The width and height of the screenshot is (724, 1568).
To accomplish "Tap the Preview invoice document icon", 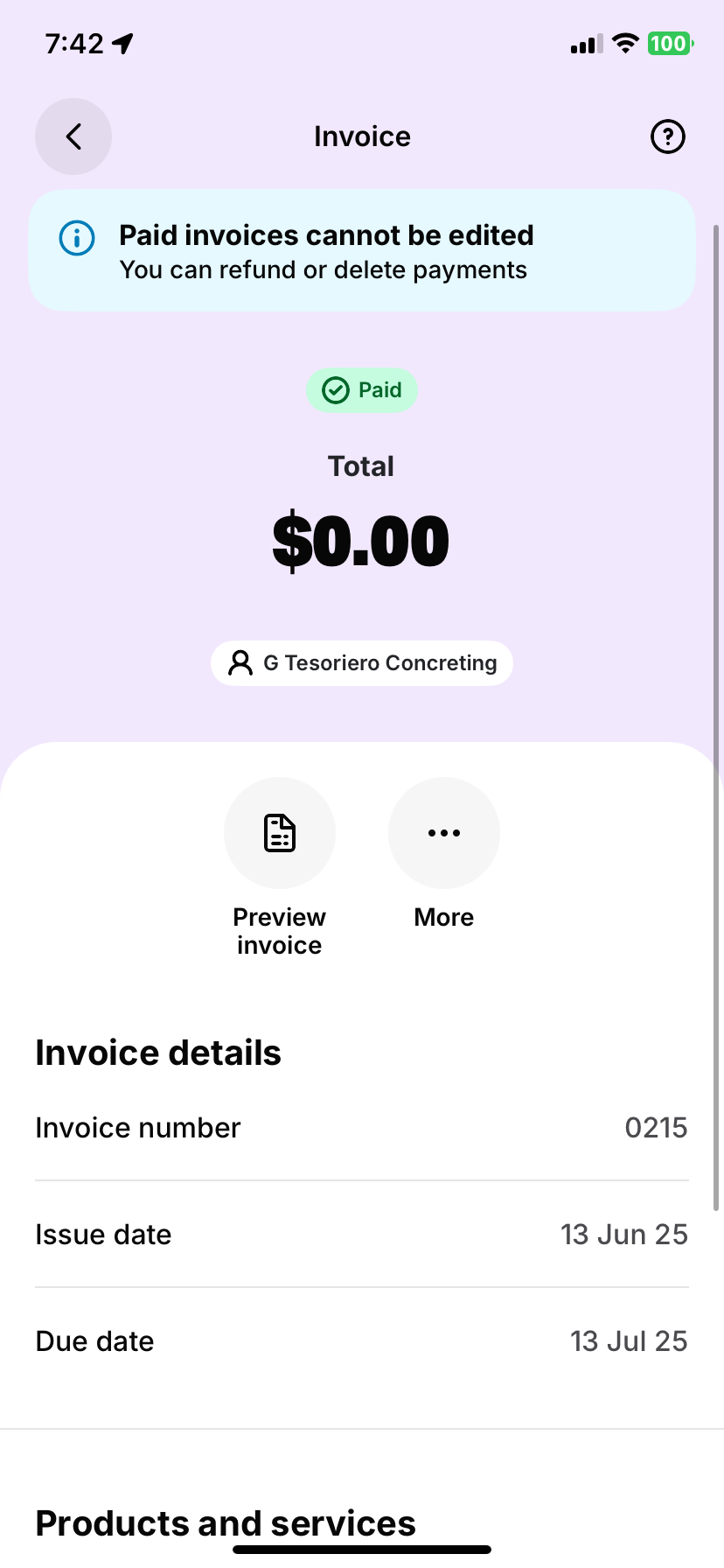I will click(x=280, y=833).
